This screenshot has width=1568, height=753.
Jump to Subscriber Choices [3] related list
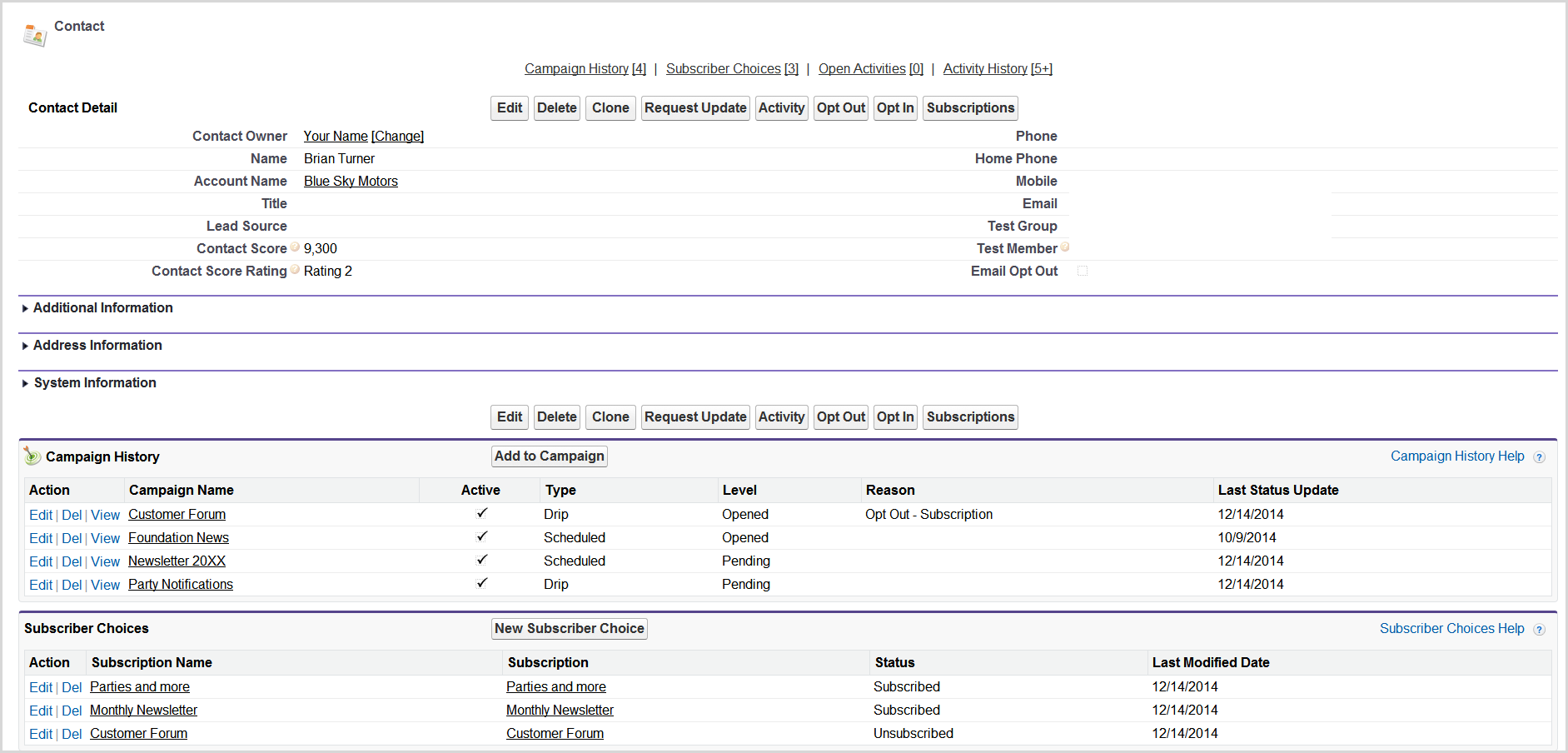point(731,68)
